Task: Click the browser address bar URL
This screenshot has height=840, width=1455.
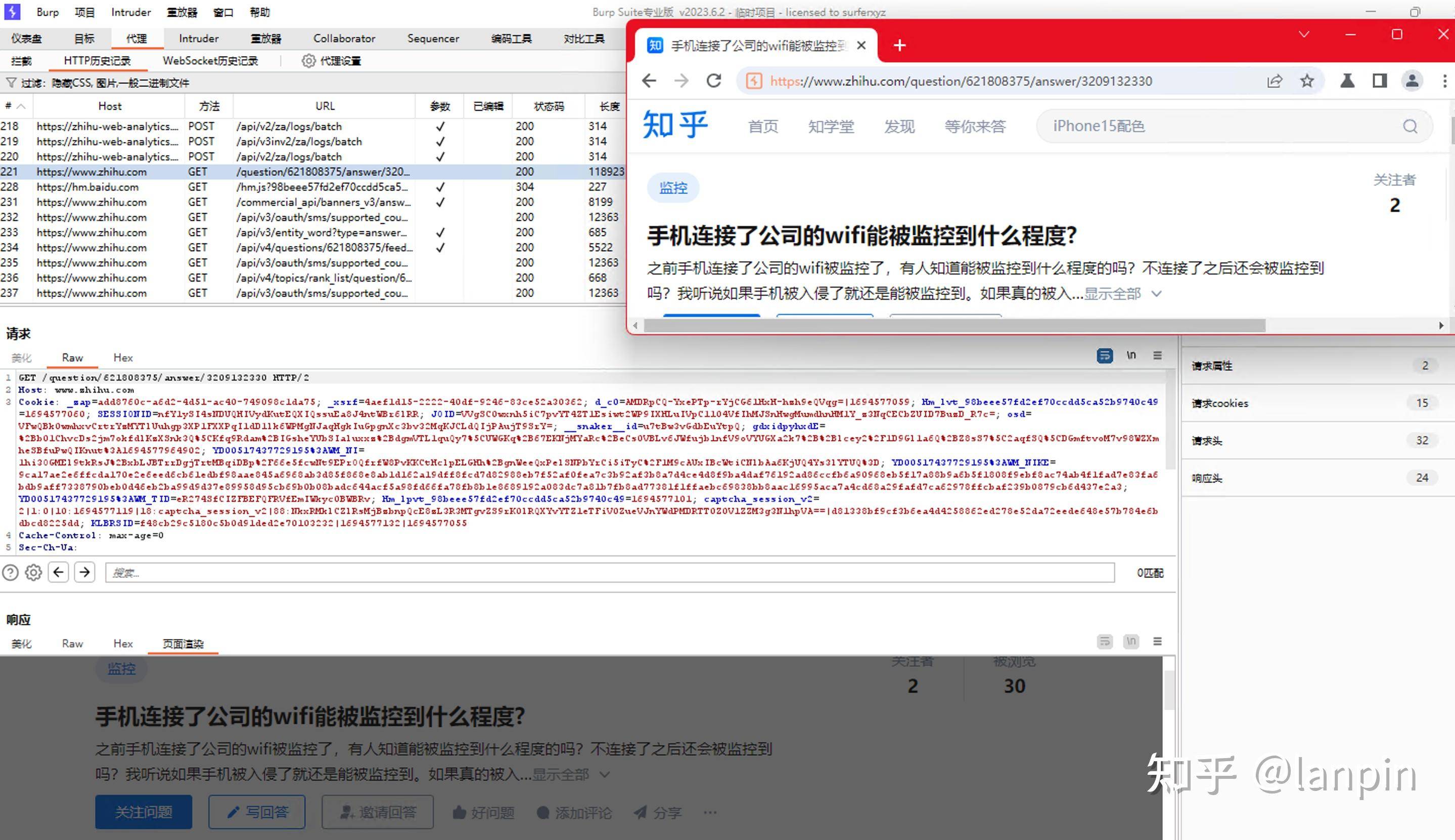Action: [961, 81]
